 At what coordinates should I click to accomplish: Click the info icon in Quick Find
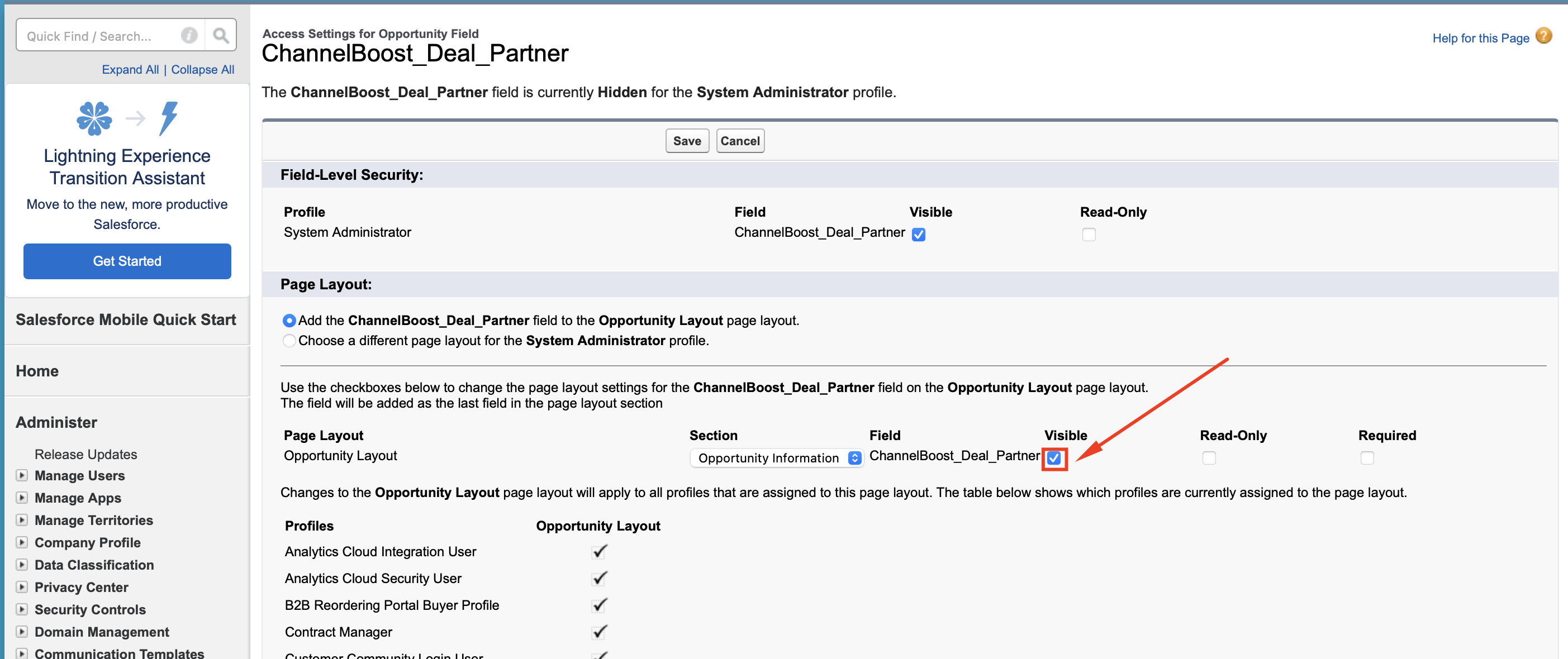point(189,36)
